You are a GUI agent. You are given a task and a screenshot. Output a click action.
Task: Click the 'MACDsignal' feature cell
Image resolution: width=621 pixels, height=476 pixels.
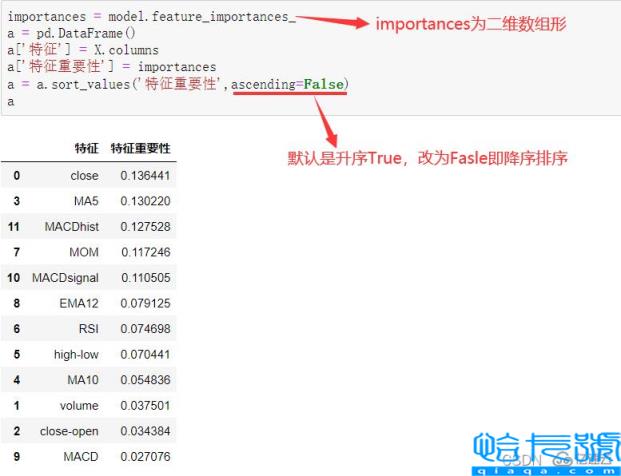tap(65, 278)
